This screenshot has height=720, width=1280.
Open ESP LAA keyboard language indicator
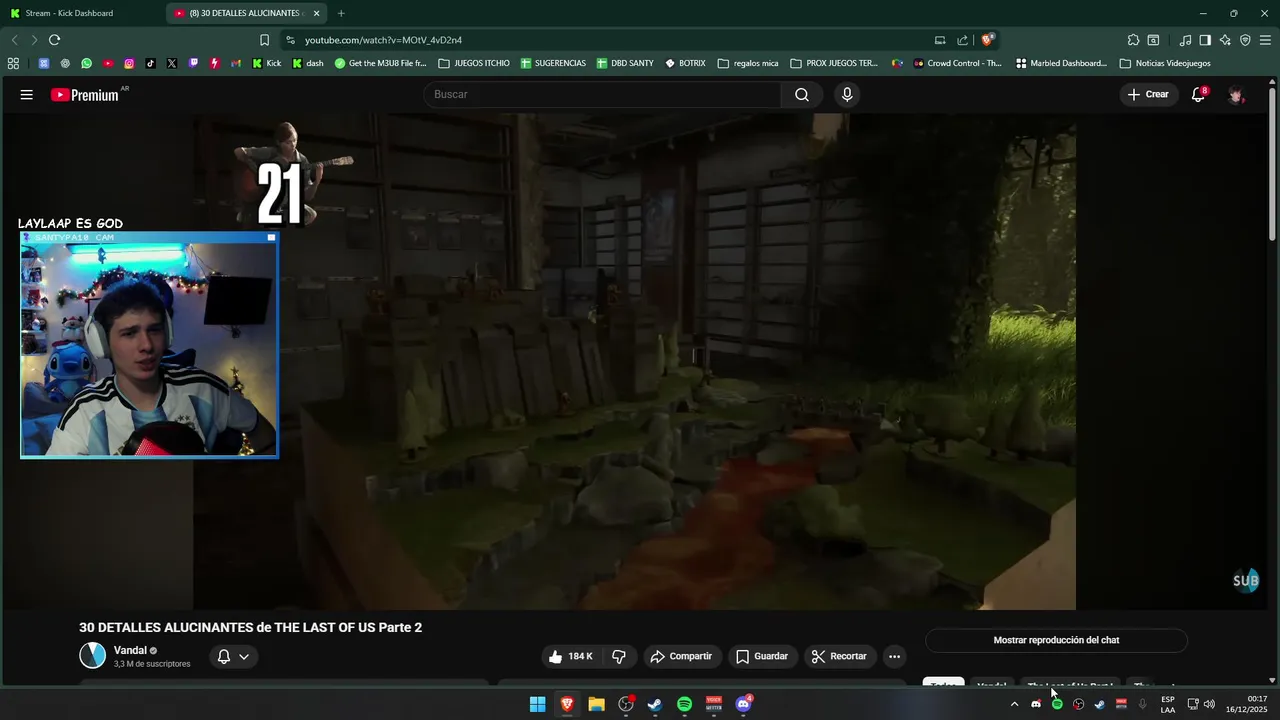coord(1168,704)
